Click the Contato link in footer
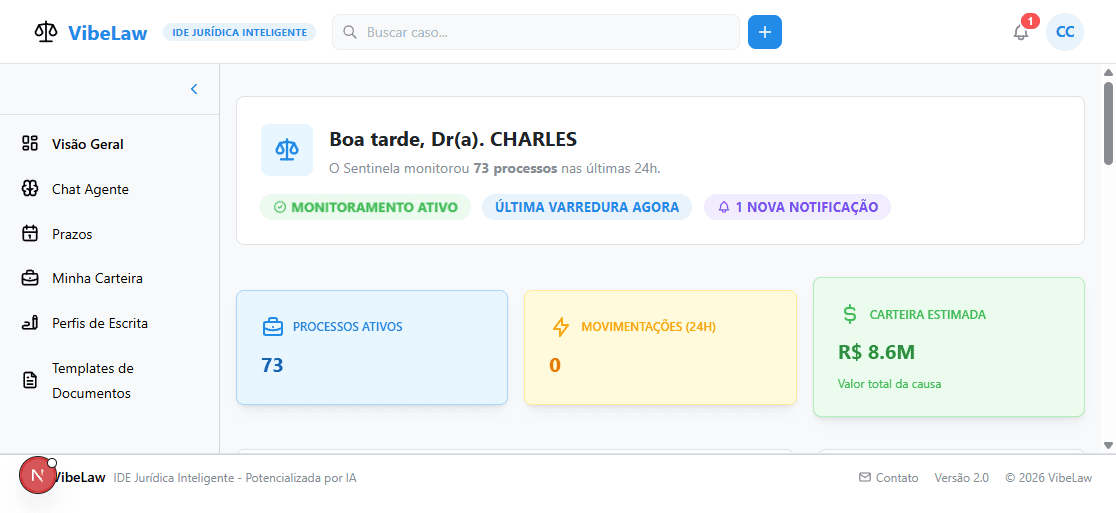 click(x=888, y=478)
